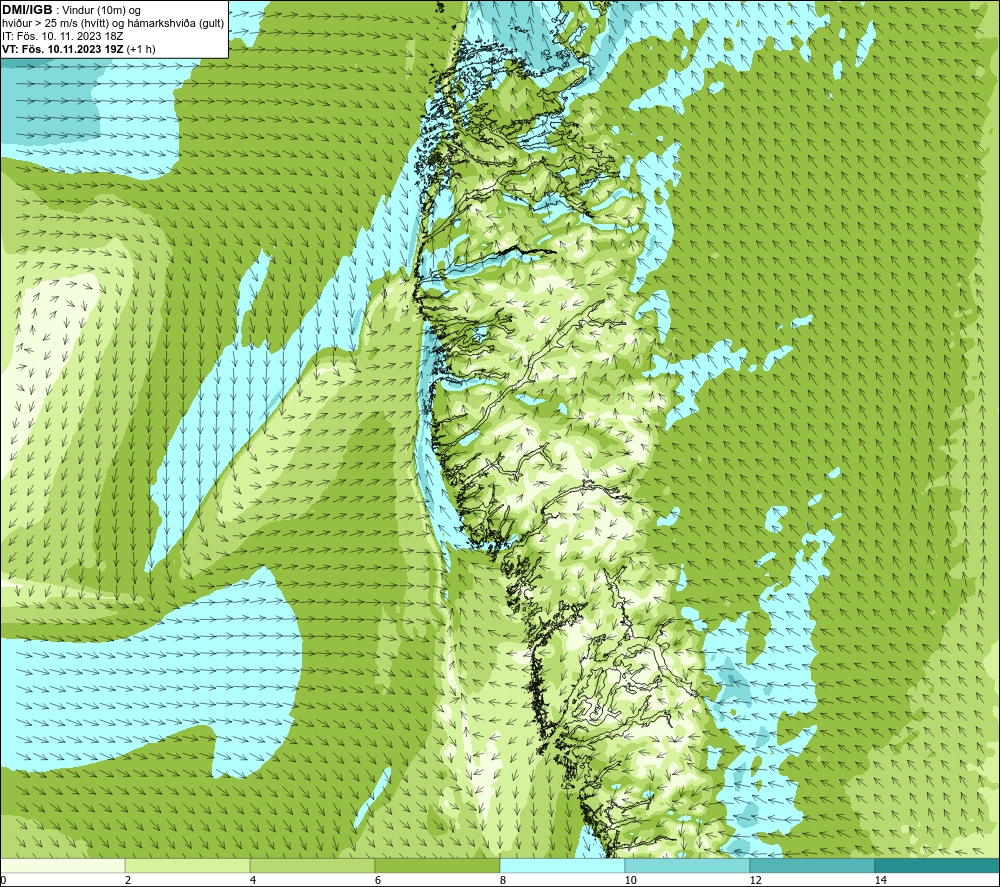Click the 'Vindur (10m) og' text
The image size is (1000, 887).
coord(102,11)
